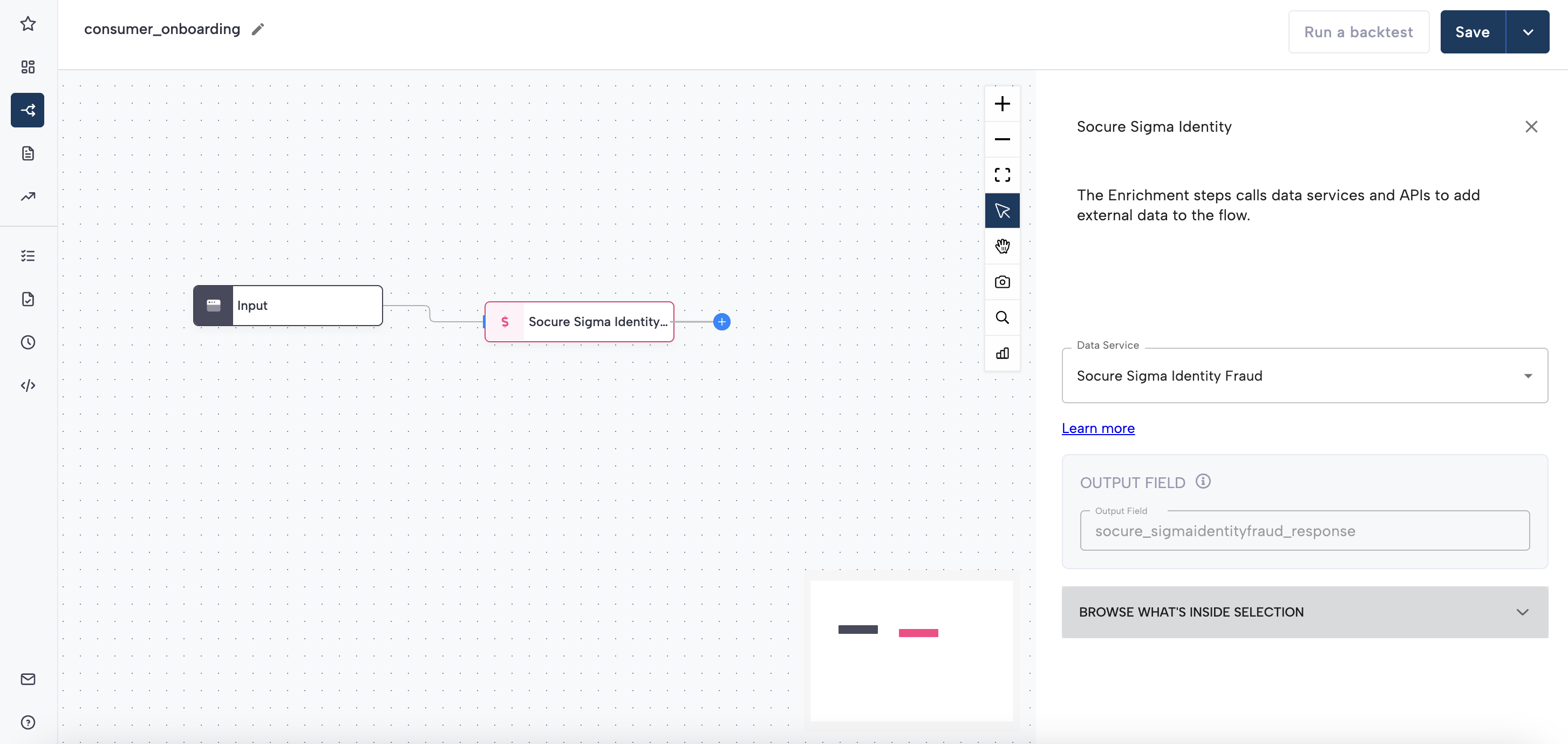This screenshot has width=1568, height=744.
Task: Click the zoom out minus icon
Action: (x=1002, y=139)
